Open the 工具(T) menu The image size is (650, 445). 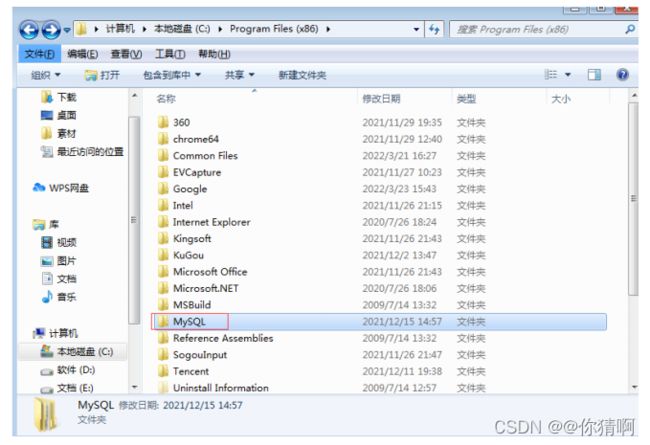(170, 54)
